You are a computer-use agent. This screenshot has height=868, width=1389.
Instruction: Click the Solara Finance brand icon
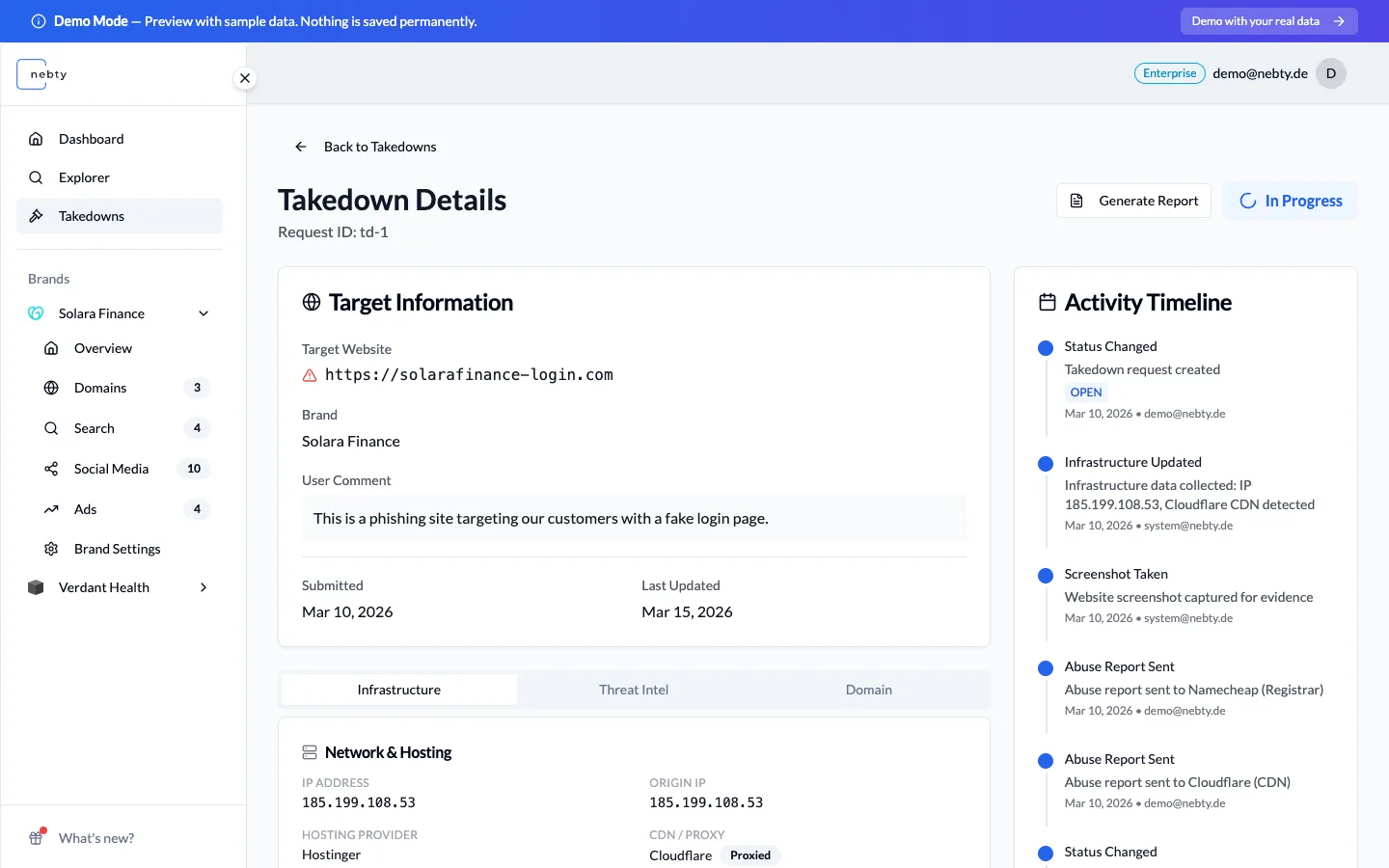(36, 313)
